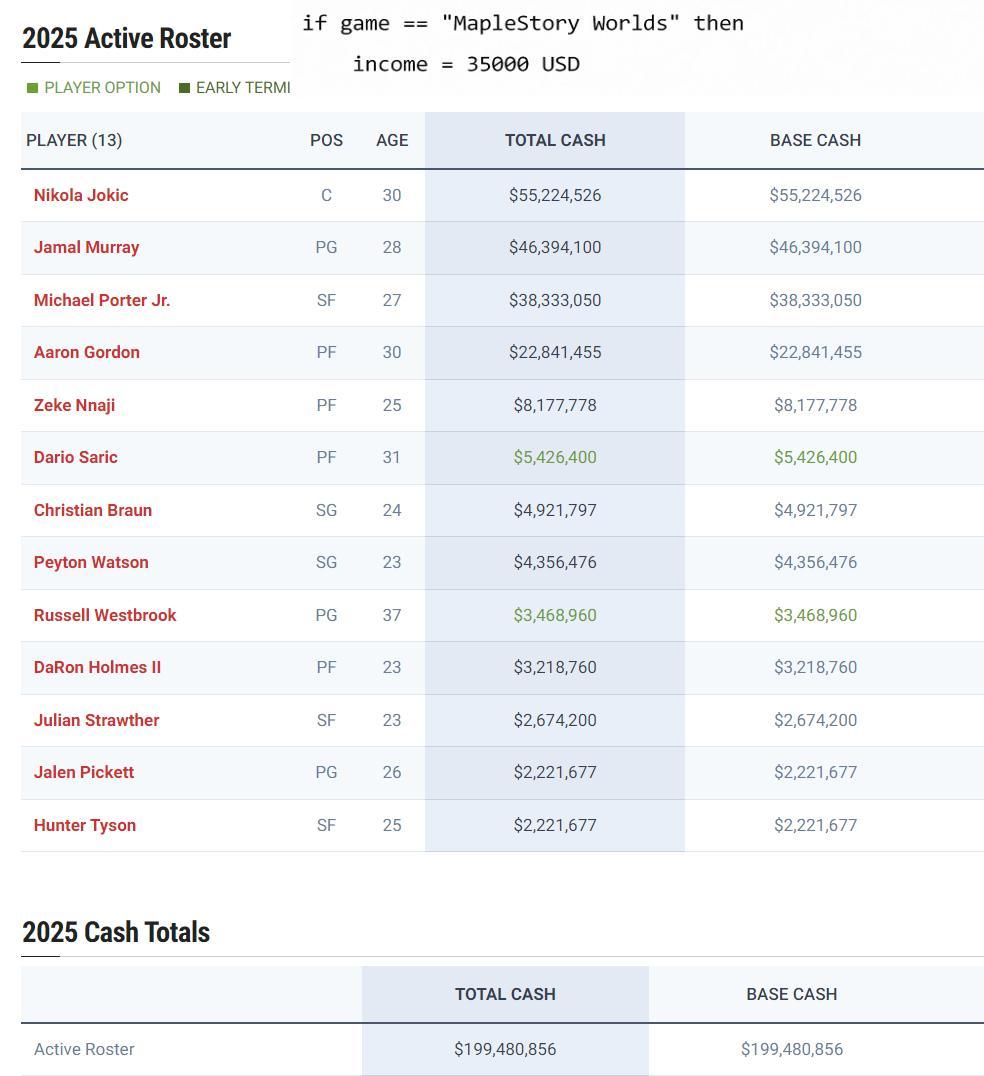This screenshot has height=1076, width=984.
Task: Sort table by AGE column
Action: coord(392,140)
